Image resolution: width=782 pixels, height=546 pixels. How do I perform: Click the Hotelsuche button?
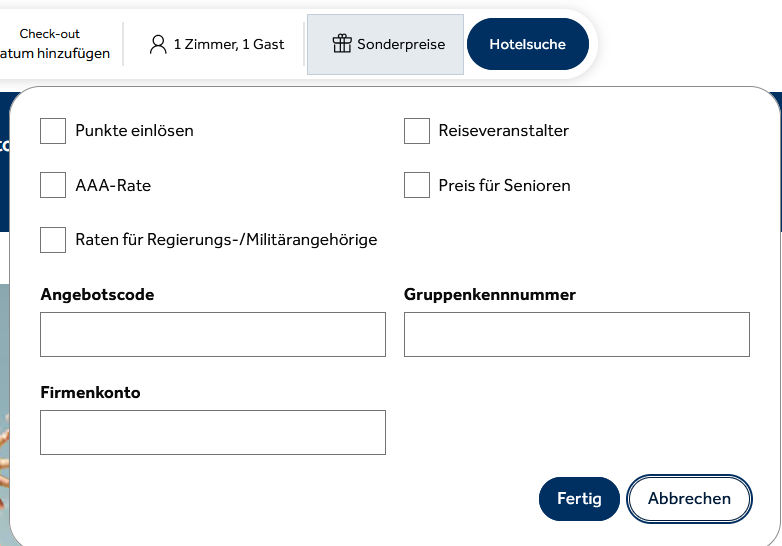tap(528, 44)
